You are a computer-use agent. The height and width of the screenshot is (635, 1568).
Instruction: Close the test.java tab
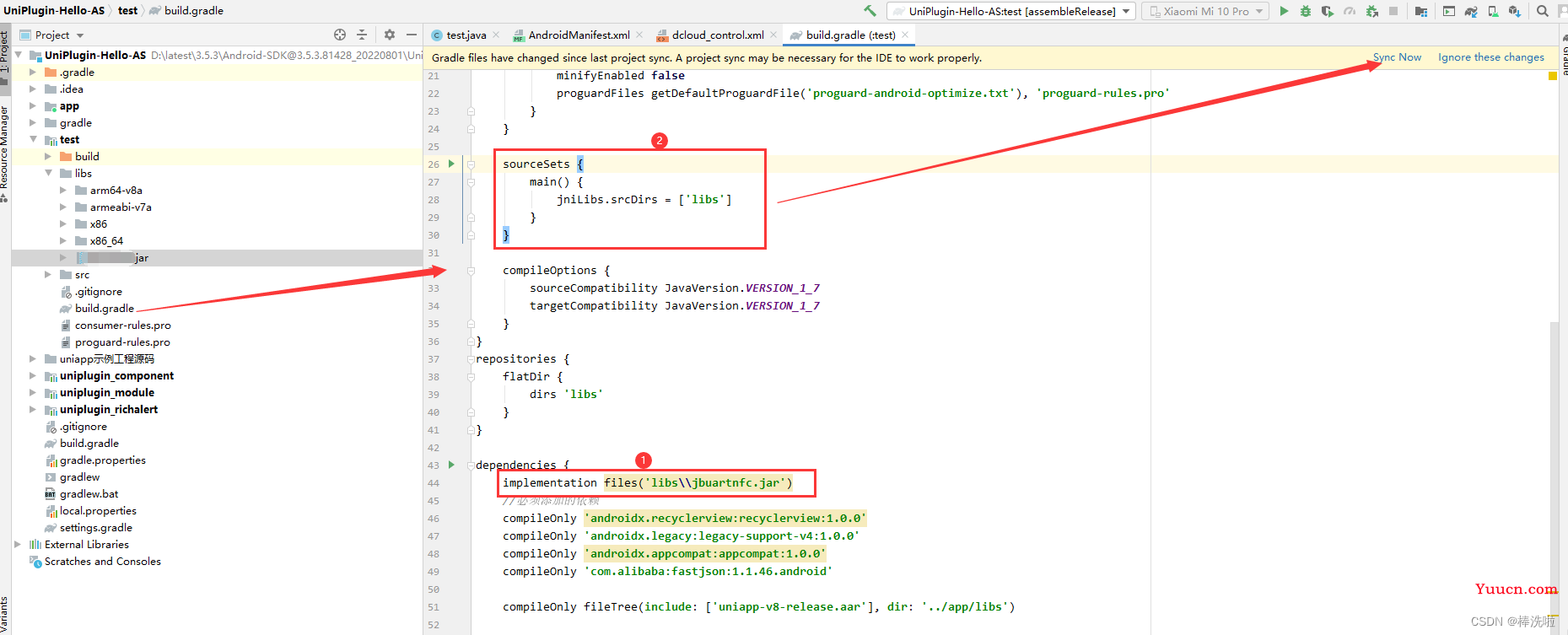(x=496, y=35)
